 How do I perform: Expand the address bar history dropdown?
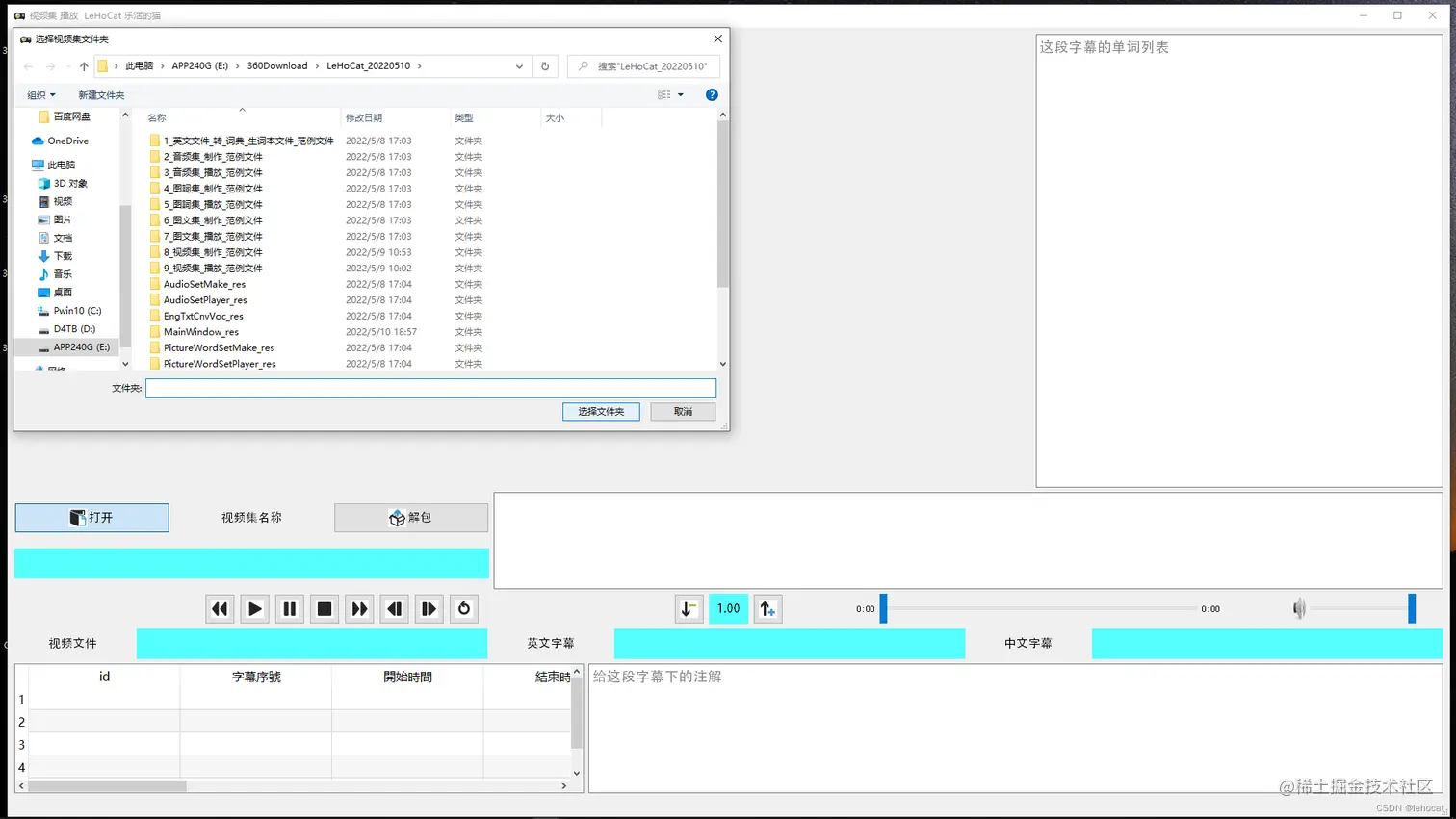[519, 66]
